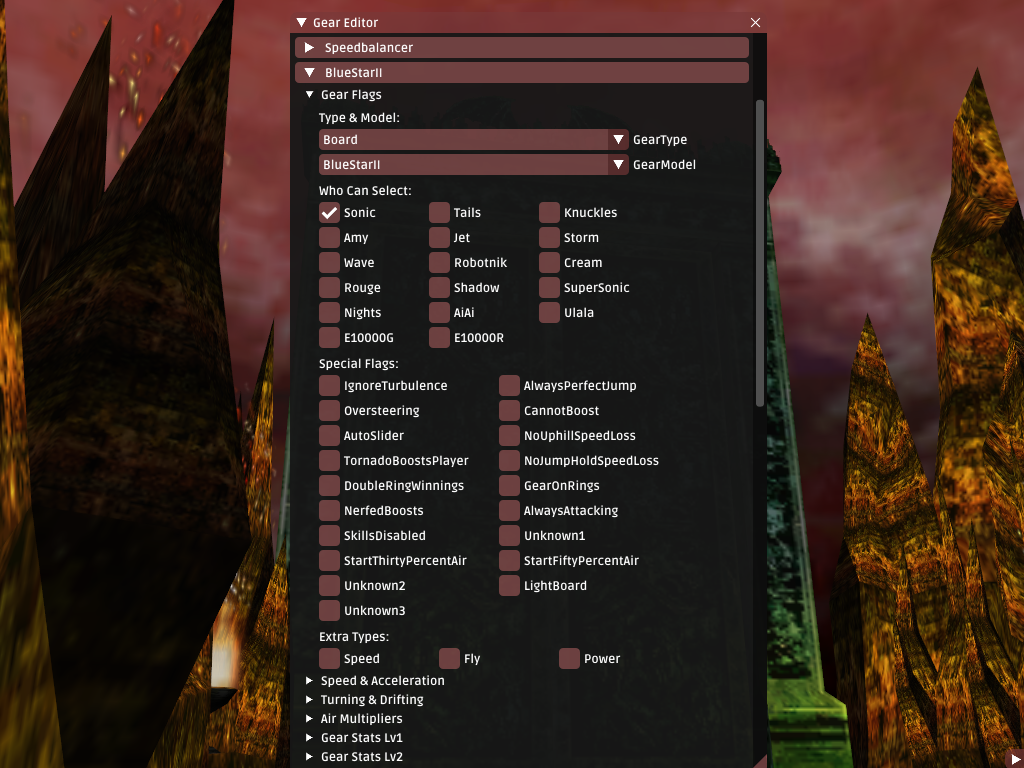Uncheck the Sonic checkbox

[x=329, y=212]
